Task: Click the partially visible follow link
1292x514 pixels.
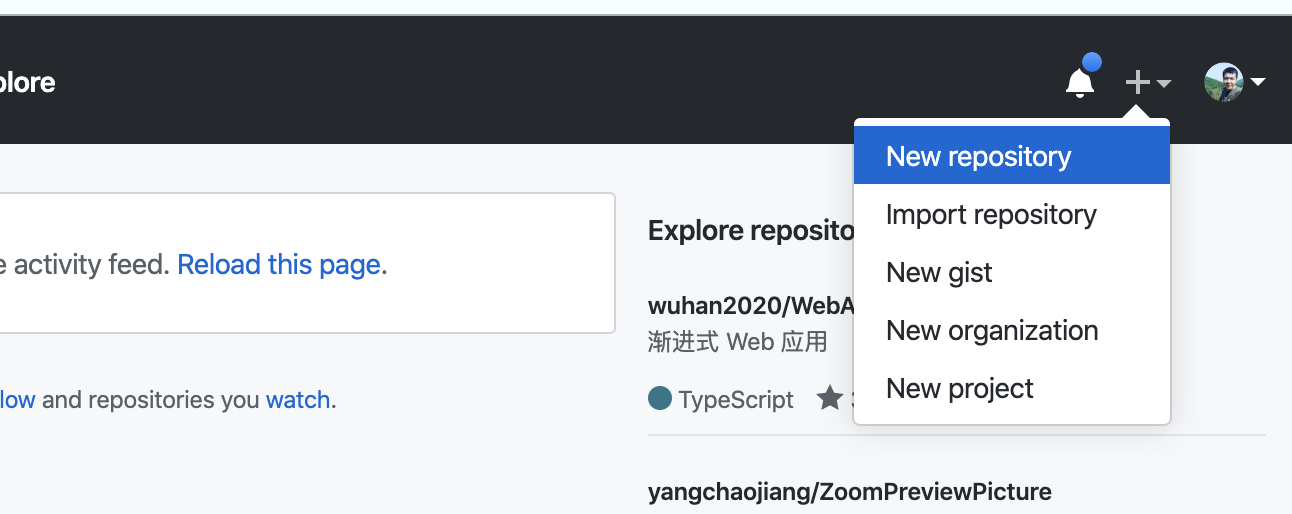Action: coord(17,400)
